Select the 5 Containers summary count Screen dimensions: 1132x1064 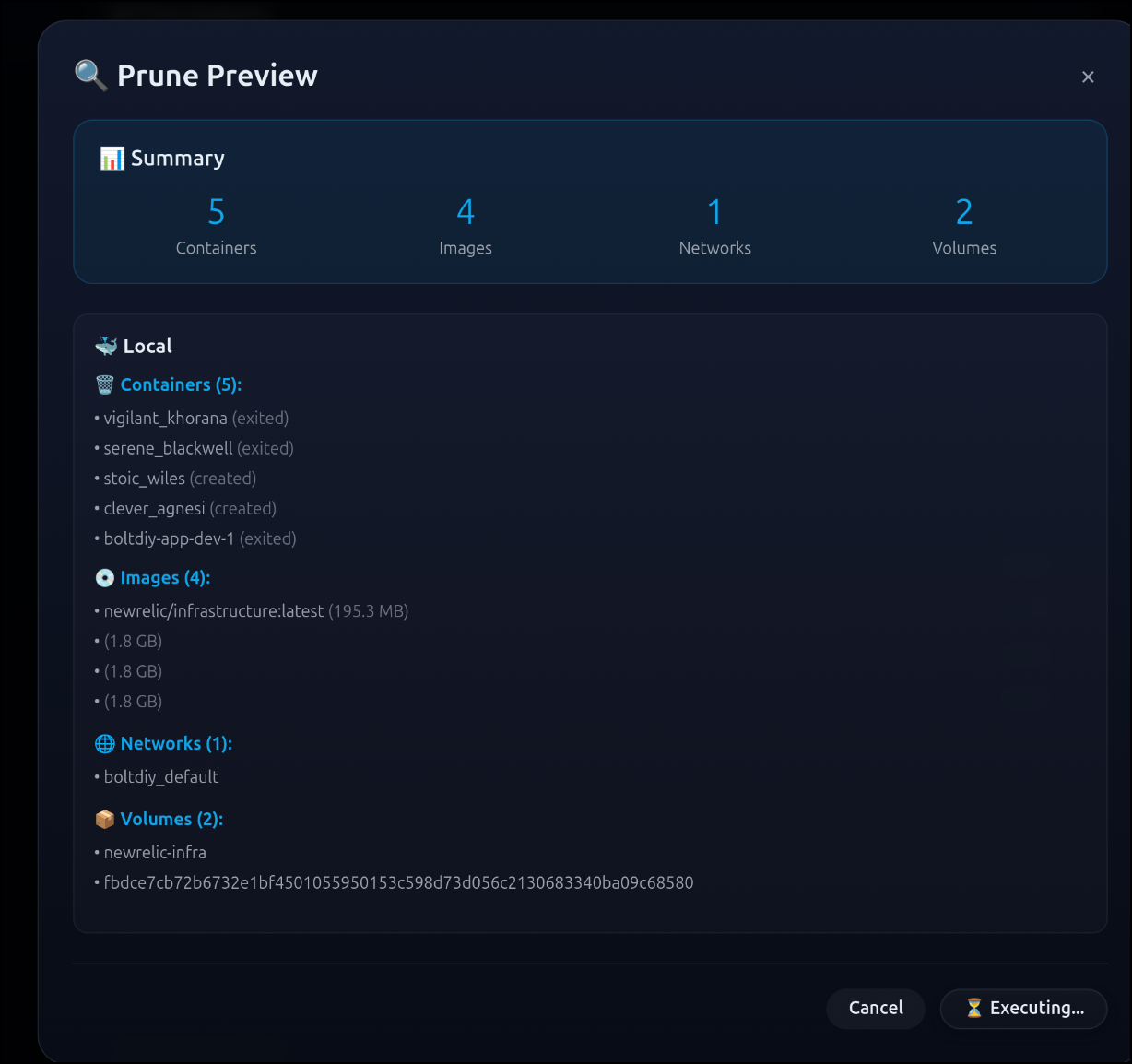216,213
